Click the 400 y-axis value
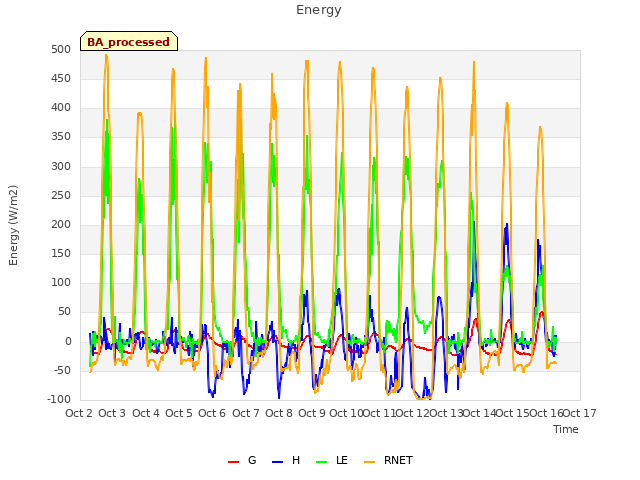Image resolution: width=640 pixels, height=480 pixels. (x=61, y=108)
